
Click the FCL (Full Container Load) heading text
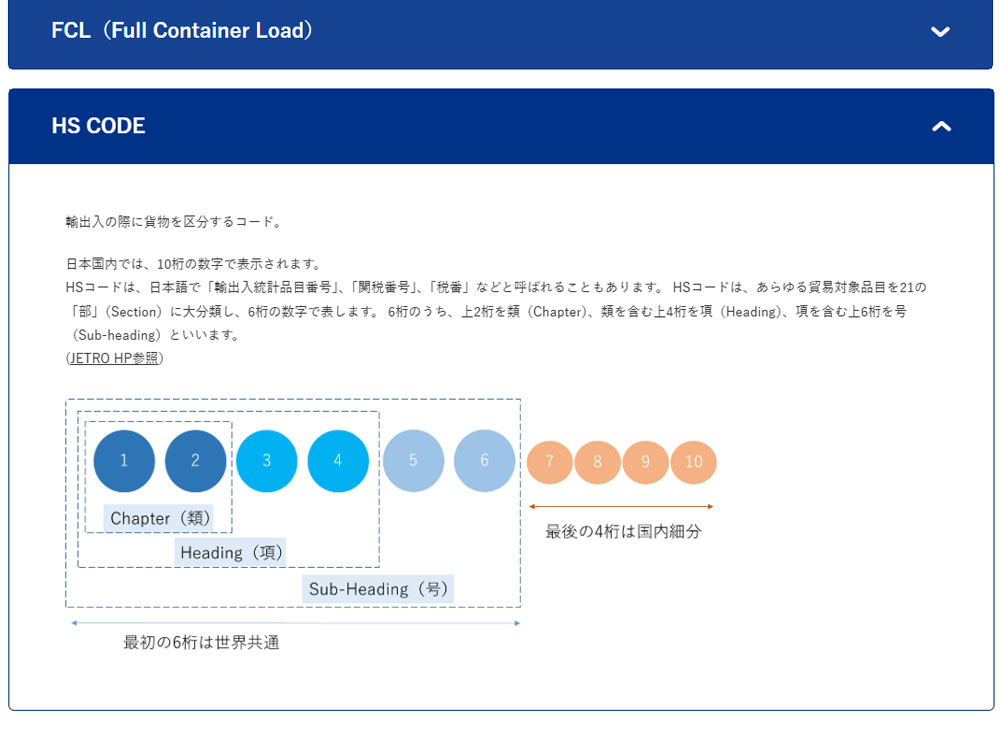tap(182, 31)
